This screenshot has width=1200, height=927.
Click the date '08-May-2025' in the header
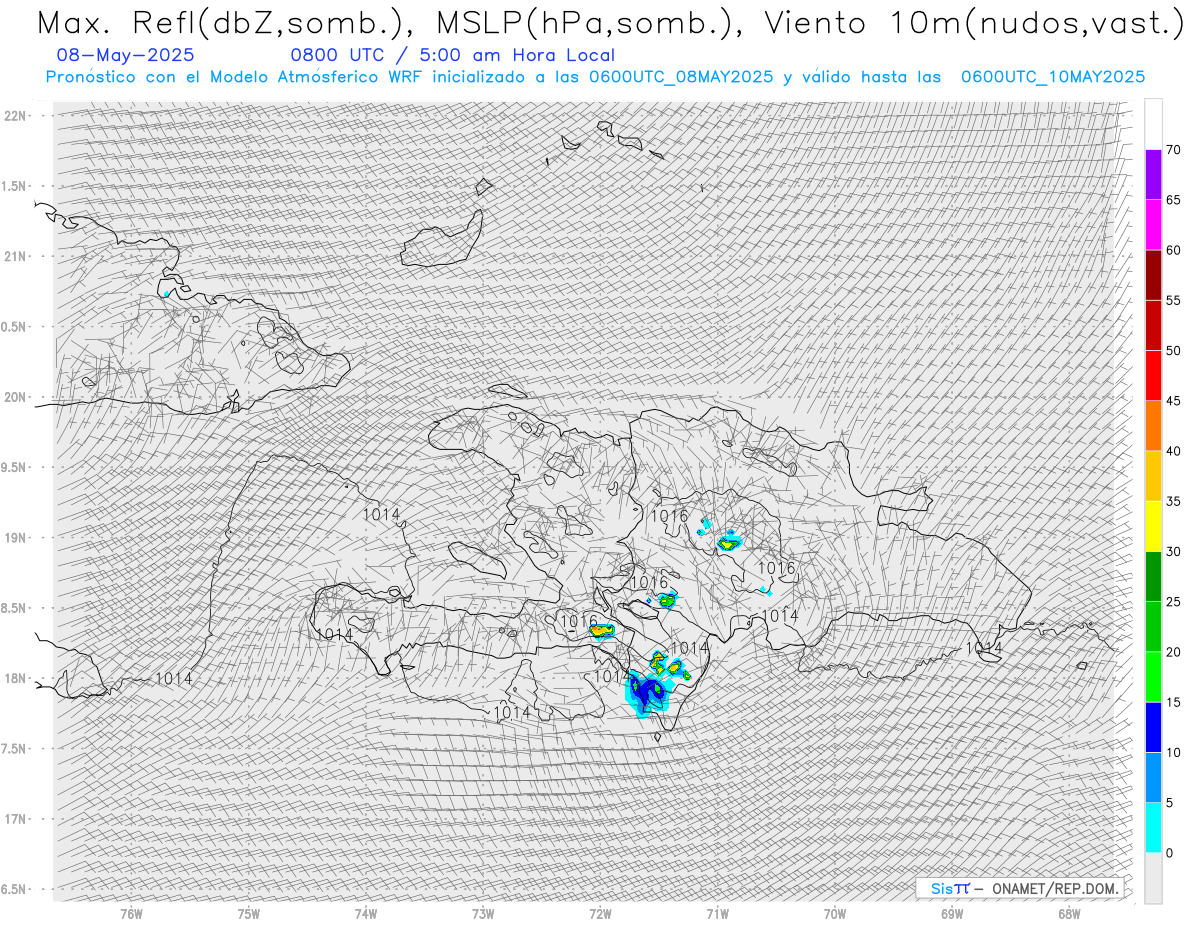tap(126, 55)
